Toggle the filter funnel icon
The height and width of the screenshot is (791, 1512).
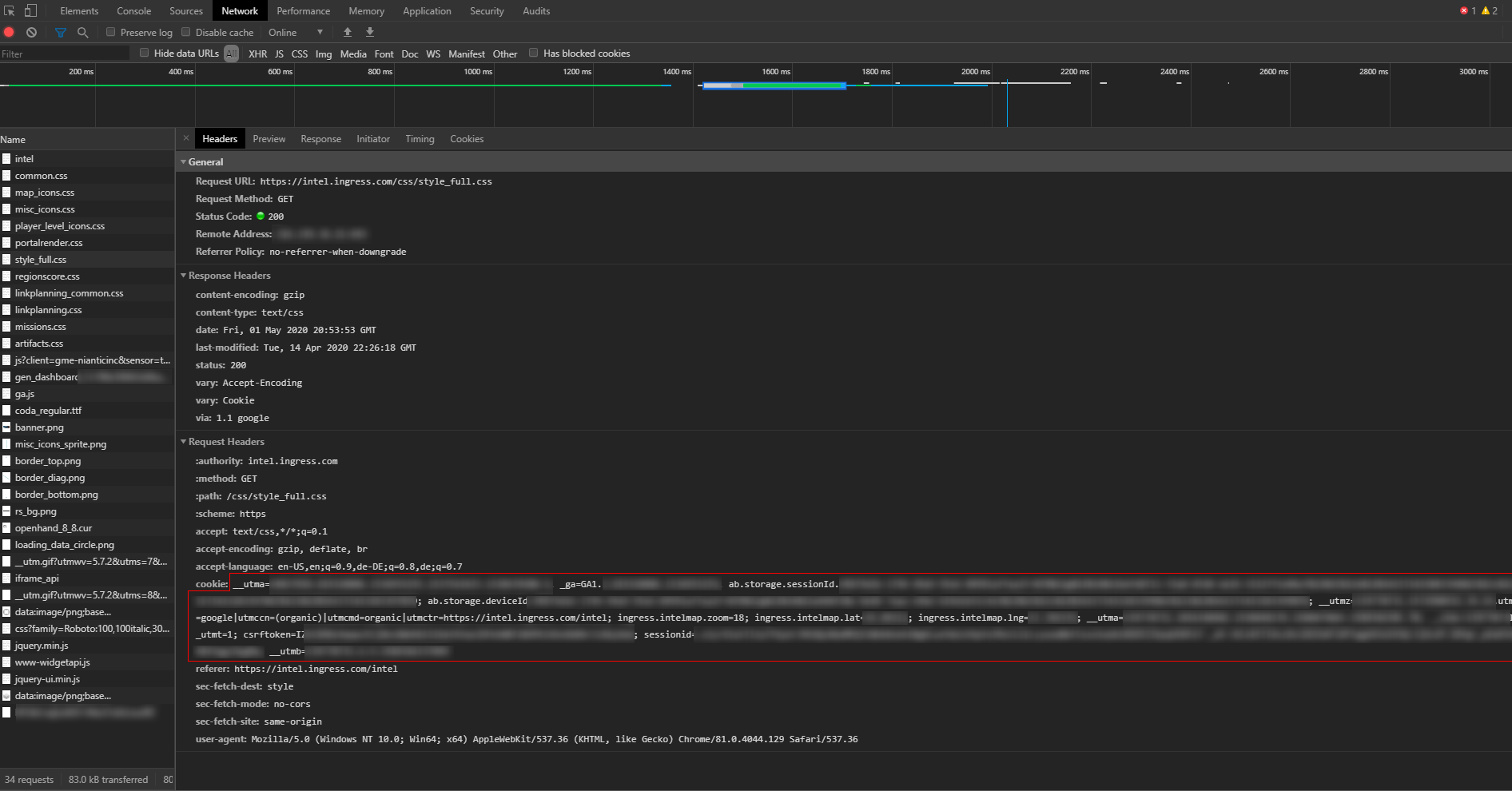click(x=61, y=32)
